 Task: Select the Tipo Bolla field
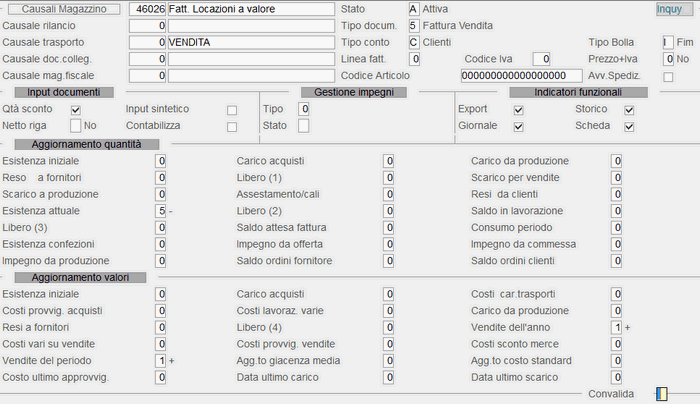click(668, 42)
